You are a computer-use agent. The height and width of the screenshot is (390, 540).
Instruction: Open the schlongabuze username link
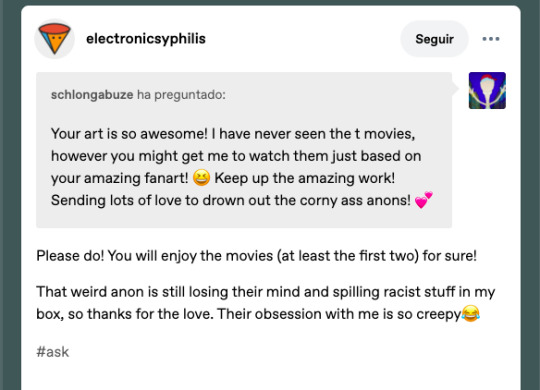tap(92, 94)
